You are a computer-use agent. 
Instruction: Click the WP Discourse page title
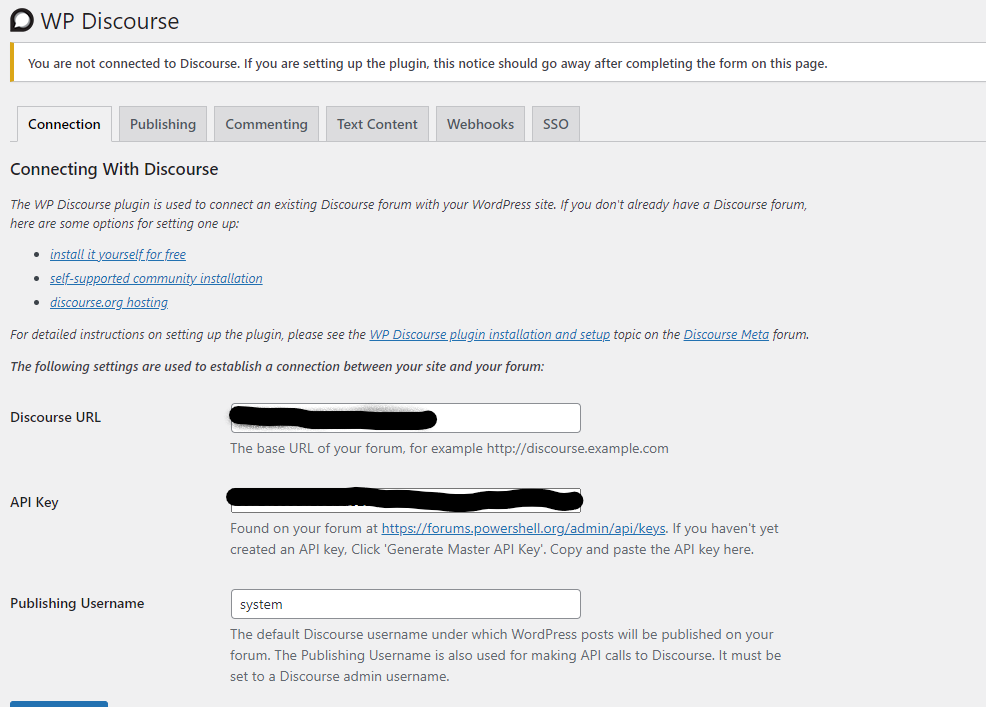click(110, 21)
